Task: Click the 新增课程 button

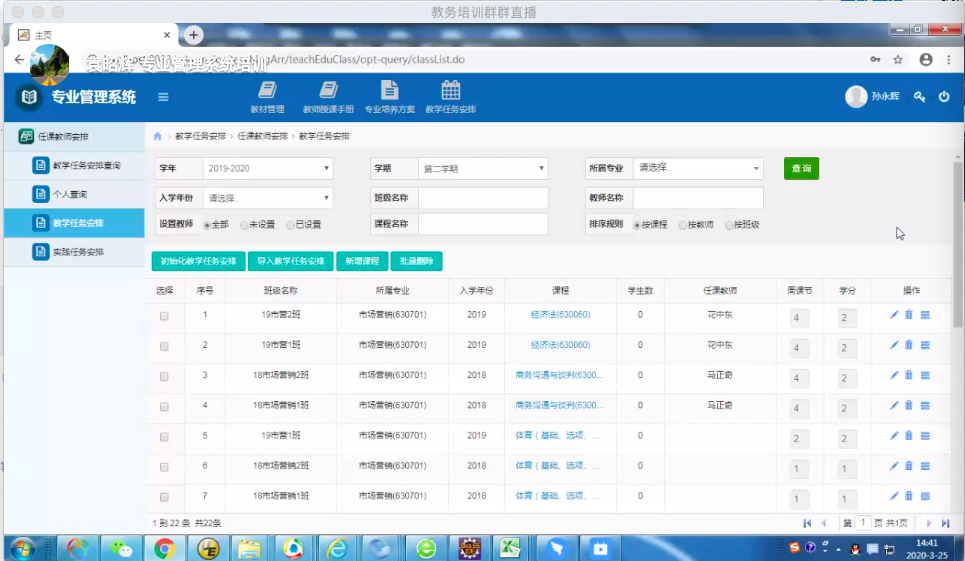Action: coord(362,261)
